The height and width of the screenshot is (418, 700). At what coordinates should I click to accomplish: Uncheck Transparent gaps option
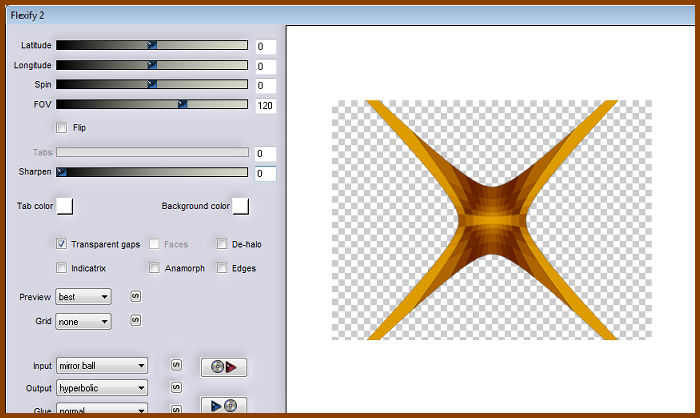click(62, 244)
